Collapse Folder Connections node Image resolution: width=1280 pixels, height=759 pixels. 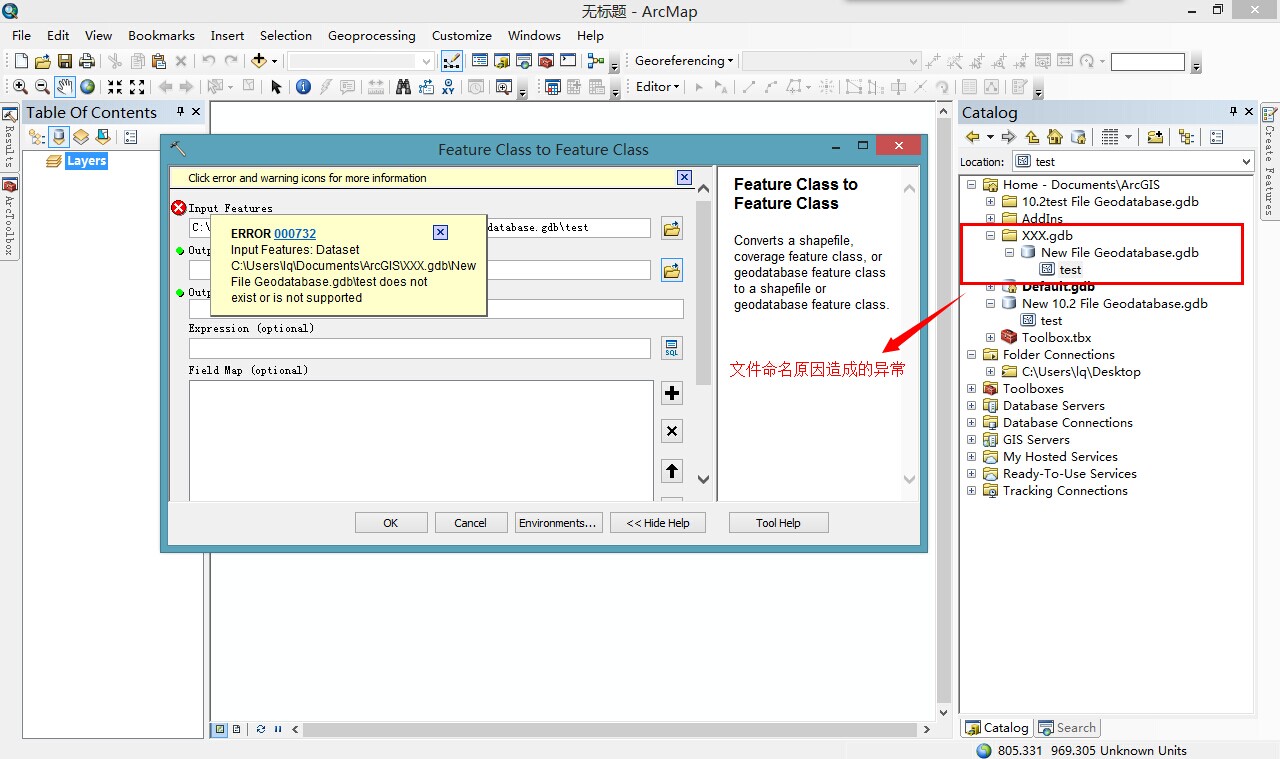[971, 355]
